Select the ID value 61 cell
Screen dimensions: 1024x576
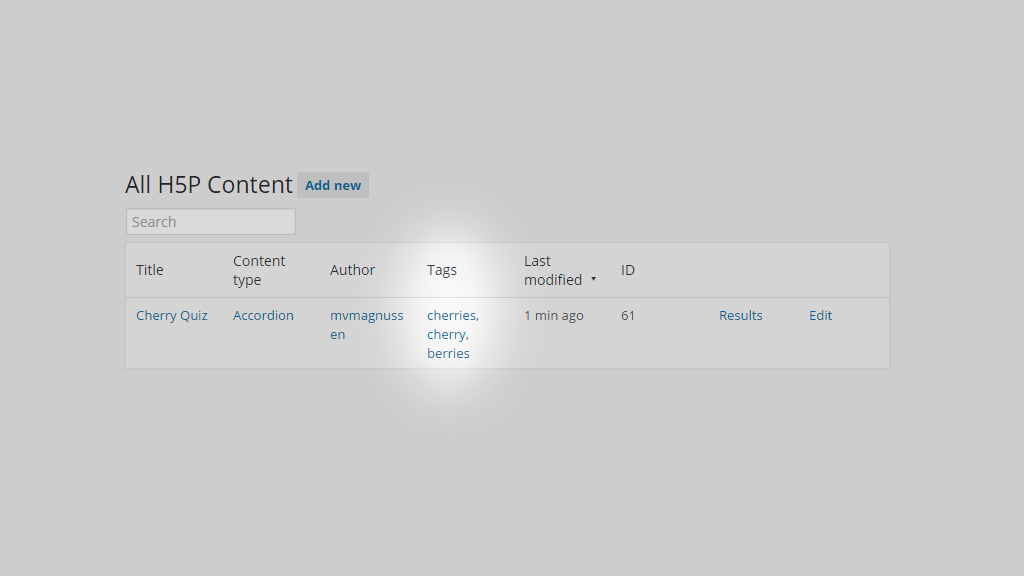pyautogui.click(x=628, y=315)
